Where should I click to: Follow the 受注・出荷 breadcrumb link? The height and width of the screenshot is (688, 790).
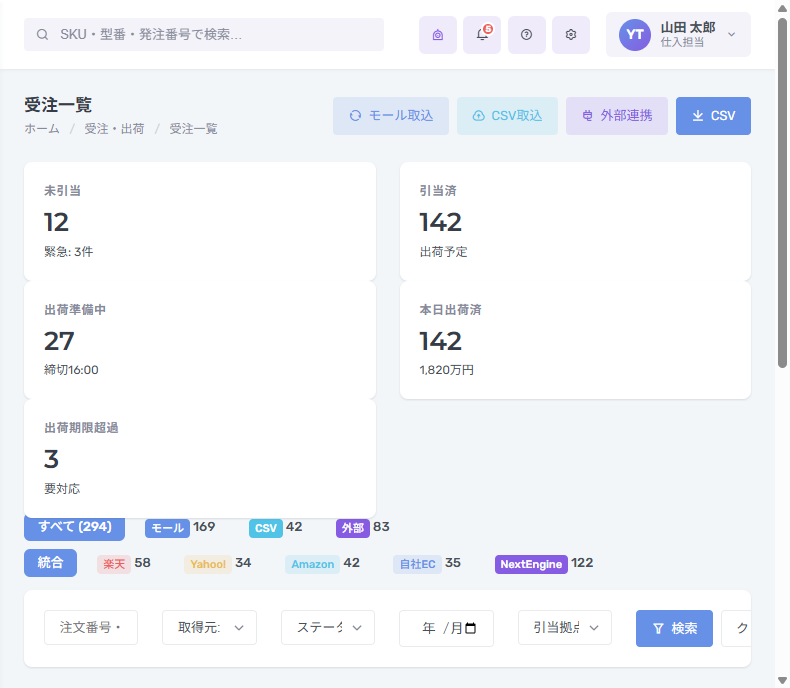coord(114,129)
